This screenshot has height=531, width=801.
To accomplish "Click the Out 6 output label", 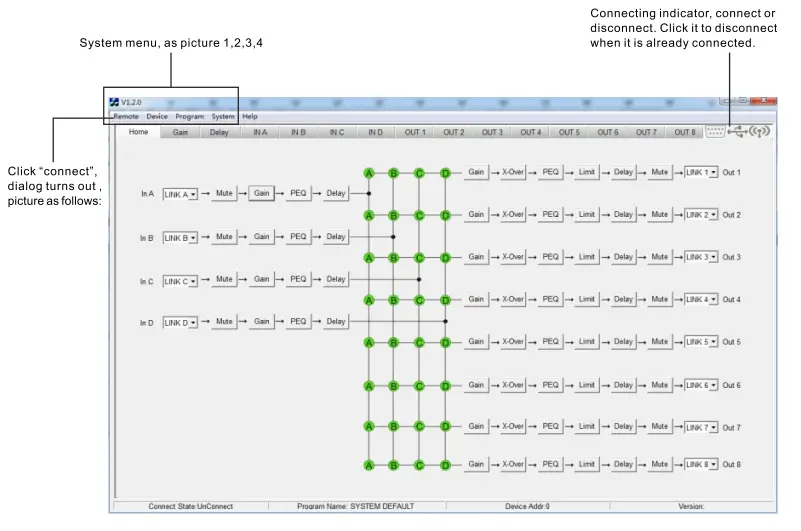I will (732, 385).
